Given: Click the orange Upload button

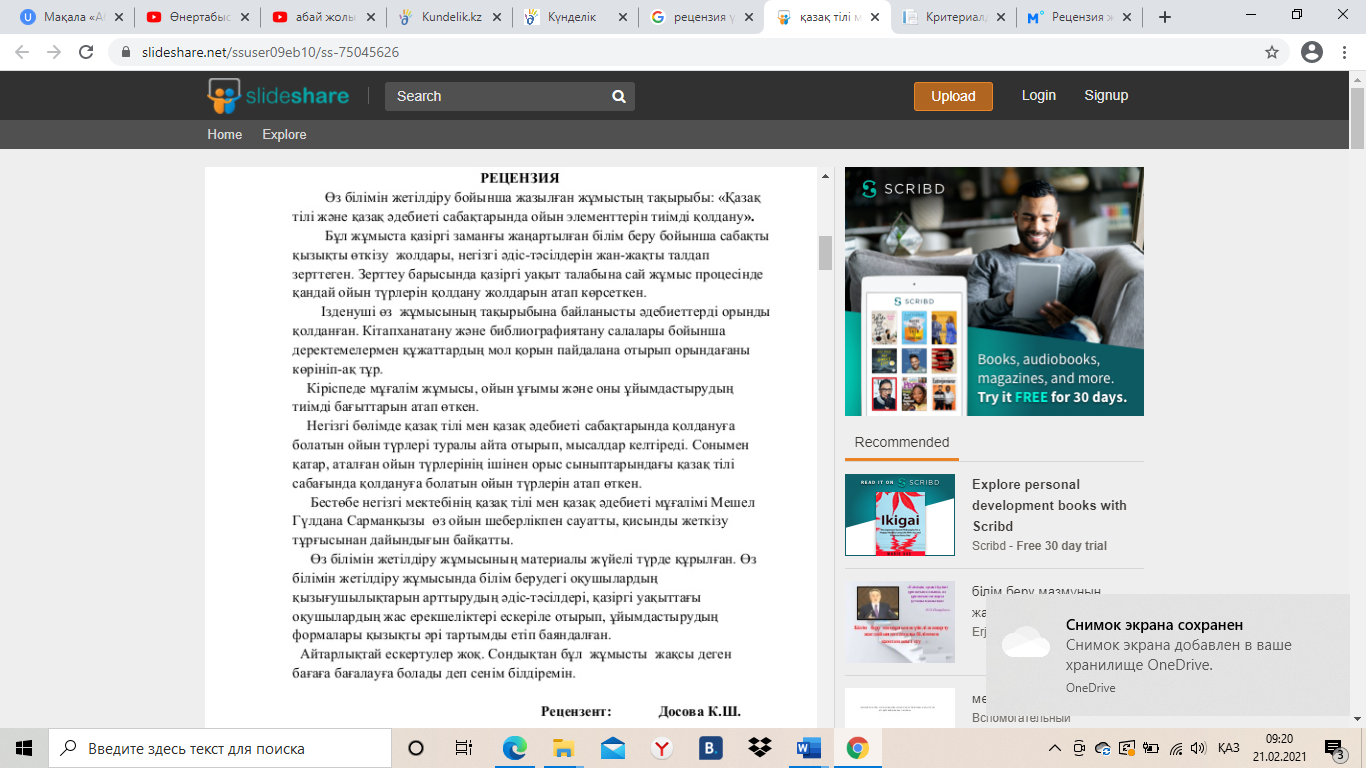Looking at the screenshot, I should (x=953, y=96).
